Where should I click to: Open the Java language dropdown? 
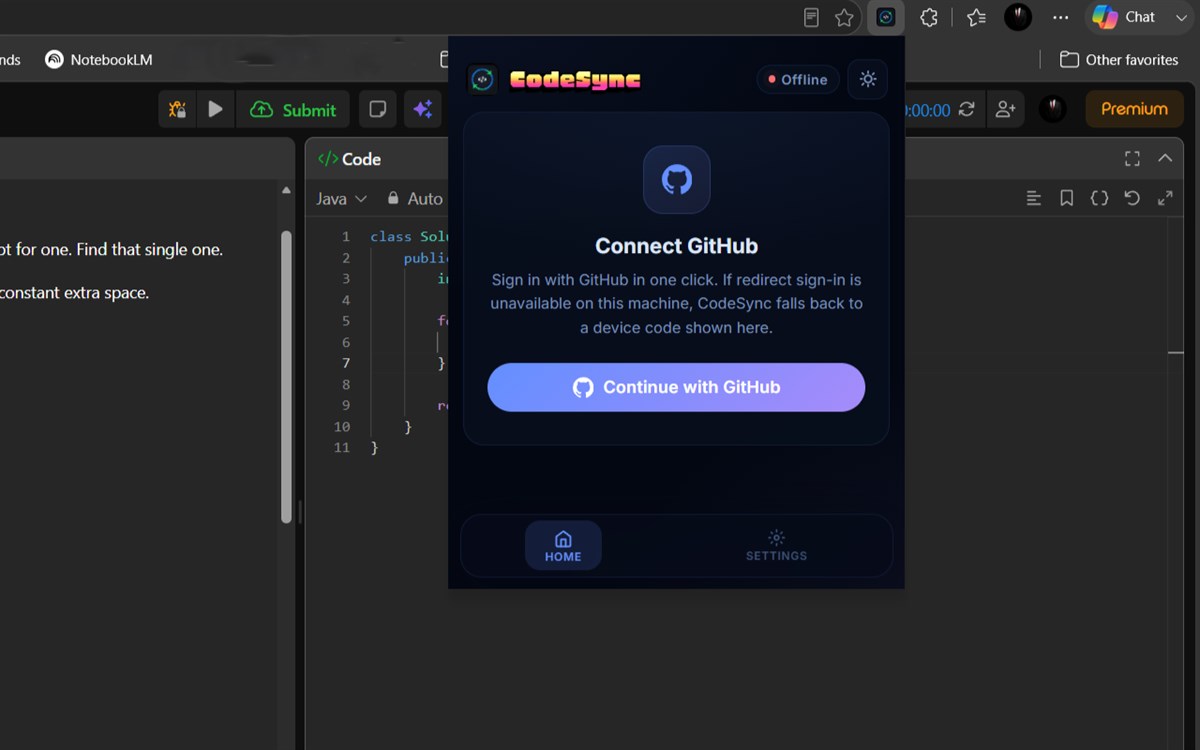tap(341, 199)
